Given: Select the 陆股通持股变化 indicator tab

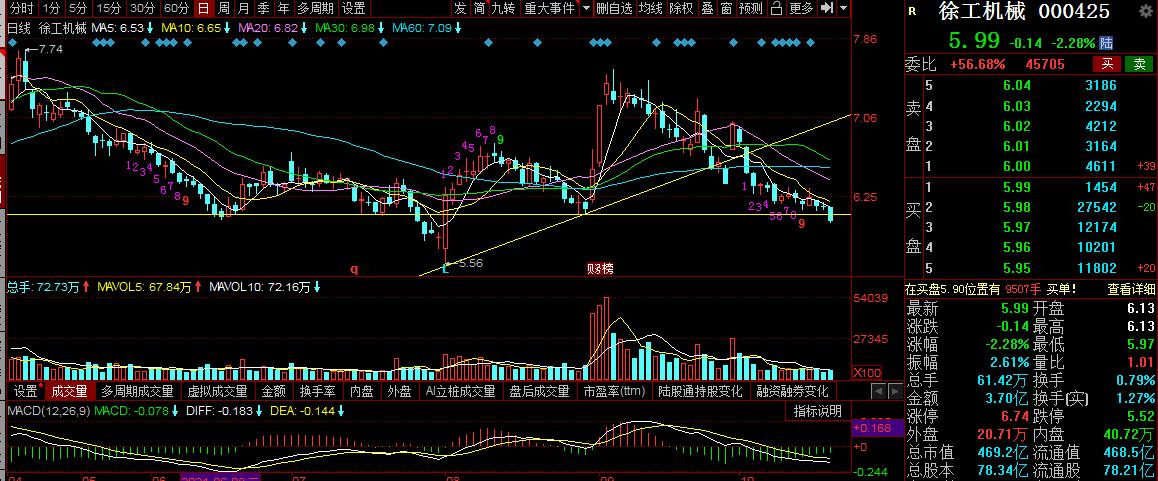Looking at the screenshot, I should pyautogui.click(x=700, y=391).
